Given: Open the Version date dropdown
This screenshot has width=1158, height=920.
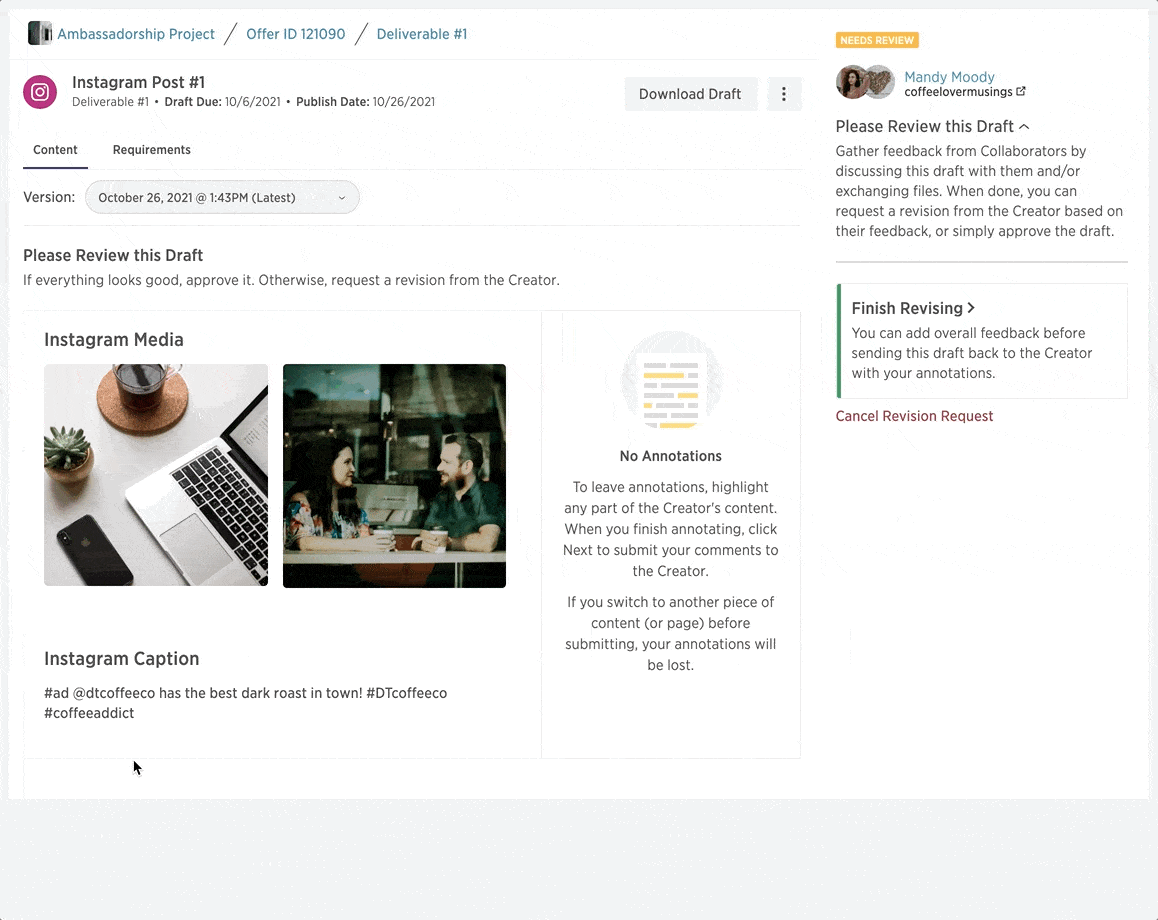Looking at the screenshot, I should [222, 197].
